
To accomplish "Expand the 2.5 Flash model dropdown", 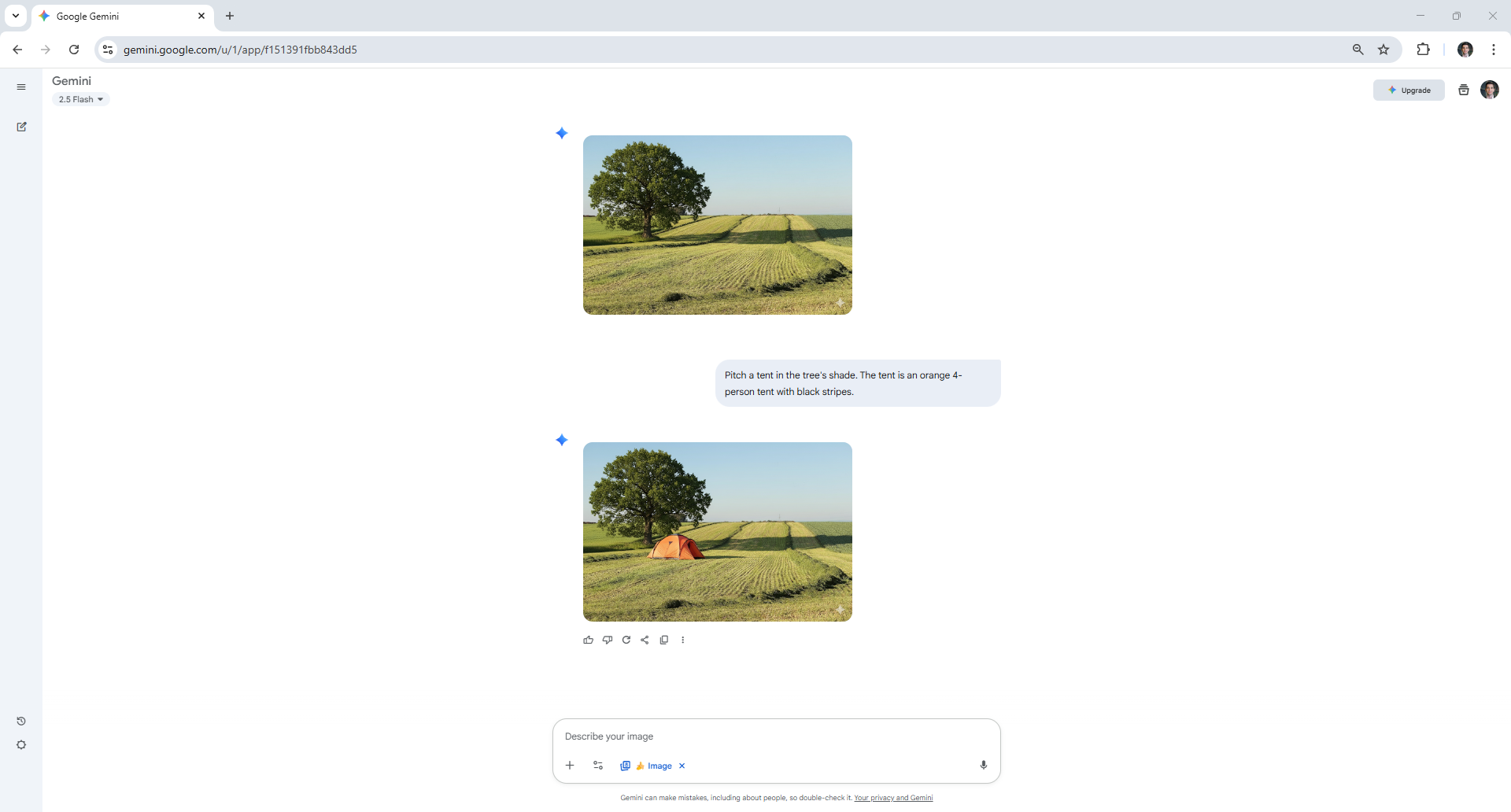I will point(81,99).
